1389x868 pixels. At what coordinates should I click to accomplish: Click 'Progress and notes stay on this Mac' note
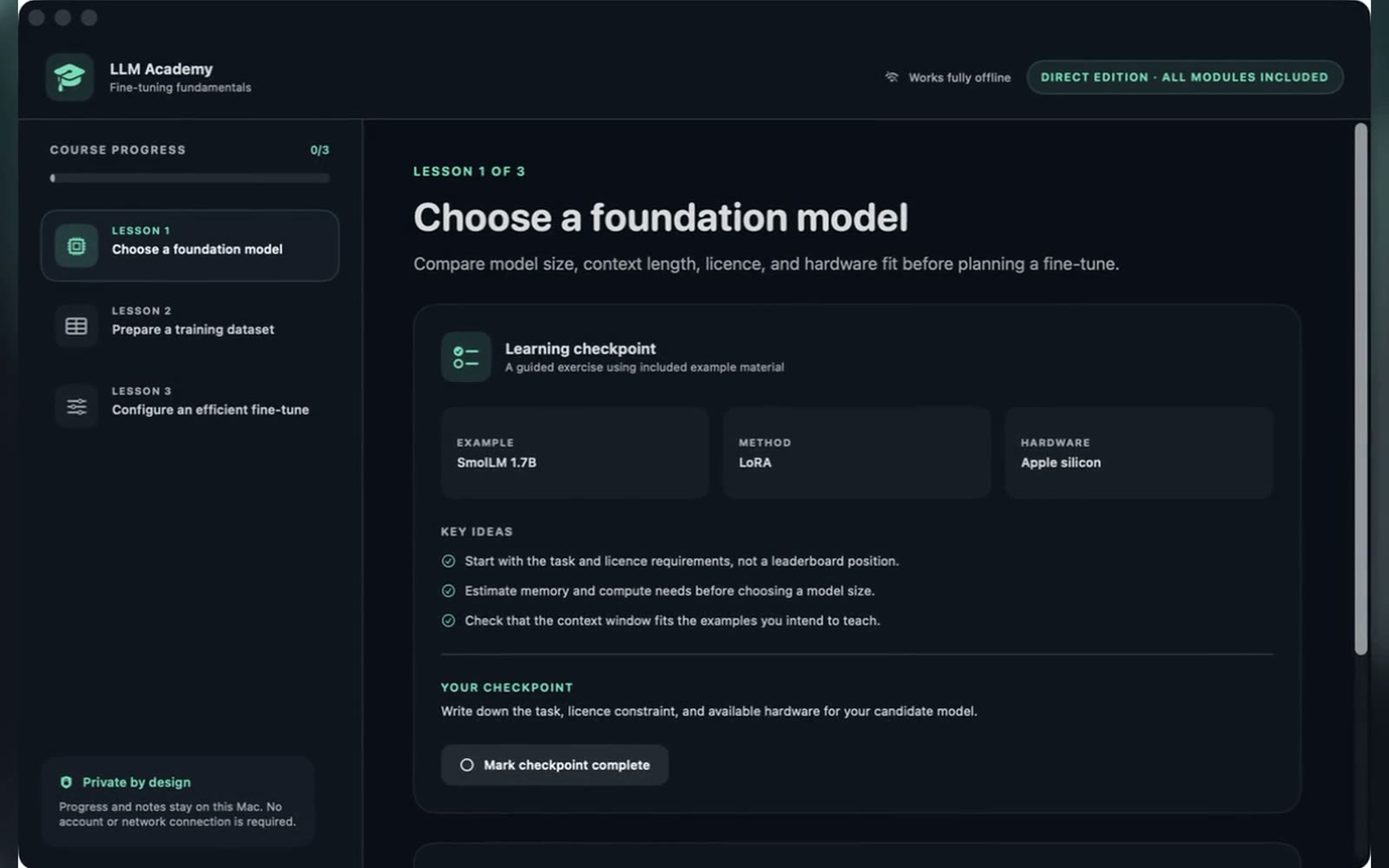177,814
